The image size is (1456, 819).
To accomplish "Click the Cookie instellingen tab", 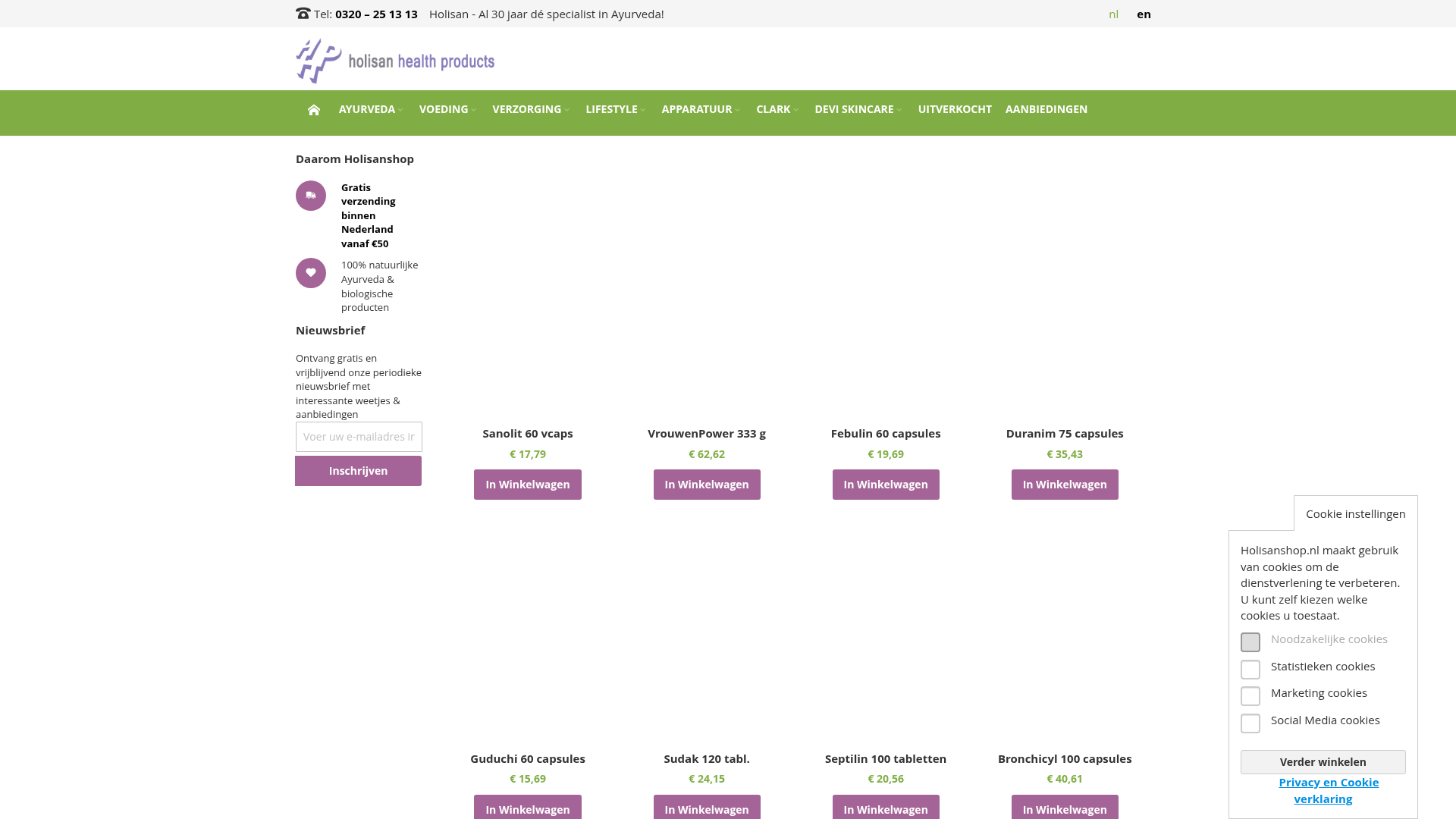I will tap(1356, 513).
